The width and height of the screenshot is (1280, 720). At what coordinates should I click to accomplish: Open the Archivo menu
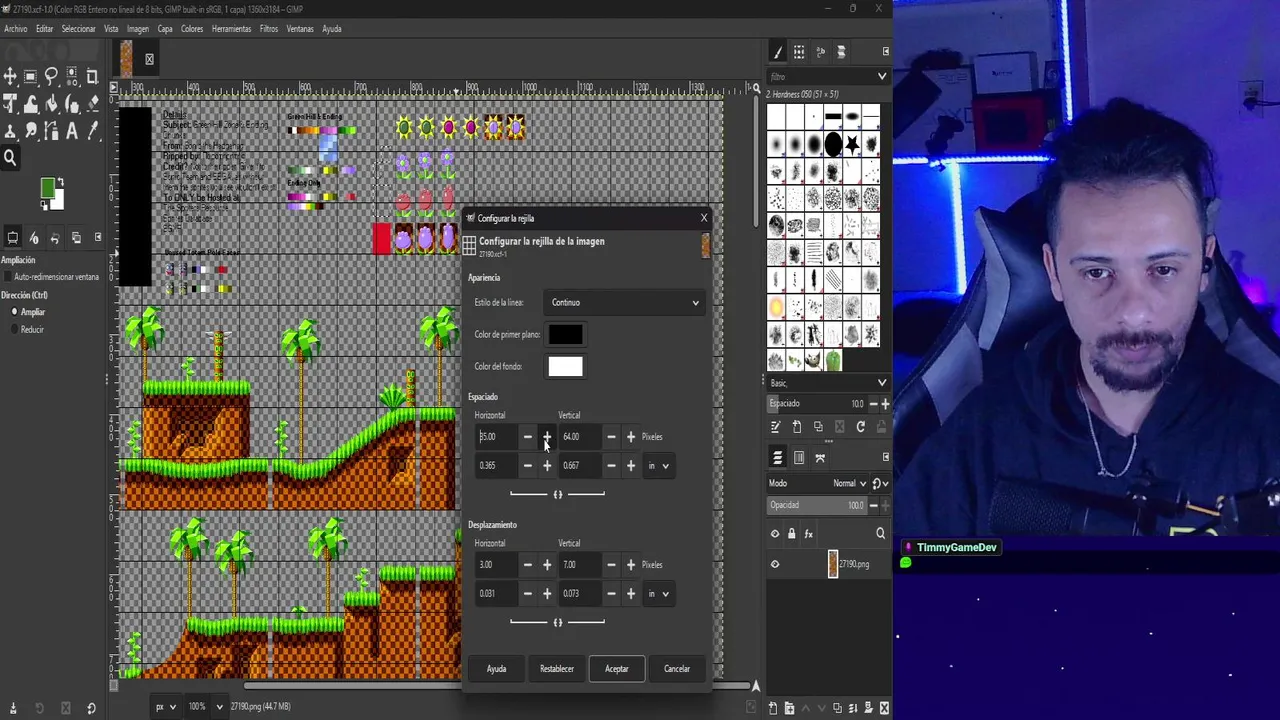point(16,29)
